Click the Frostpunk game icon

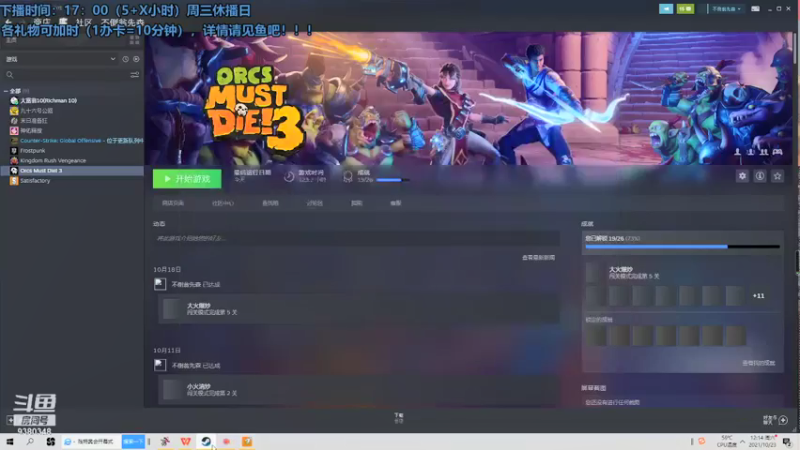[x=14, y=151]
